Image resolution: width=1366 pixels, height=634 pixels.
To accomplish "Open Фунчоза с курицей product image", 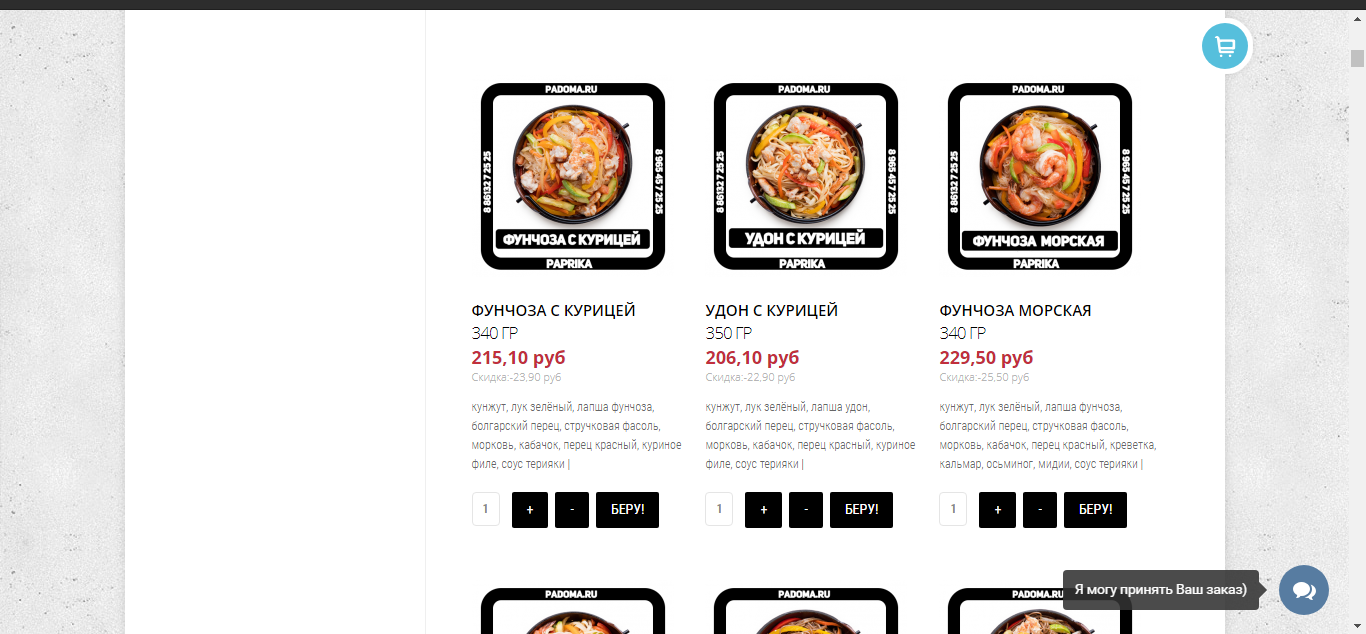I will tap(573, 177).
